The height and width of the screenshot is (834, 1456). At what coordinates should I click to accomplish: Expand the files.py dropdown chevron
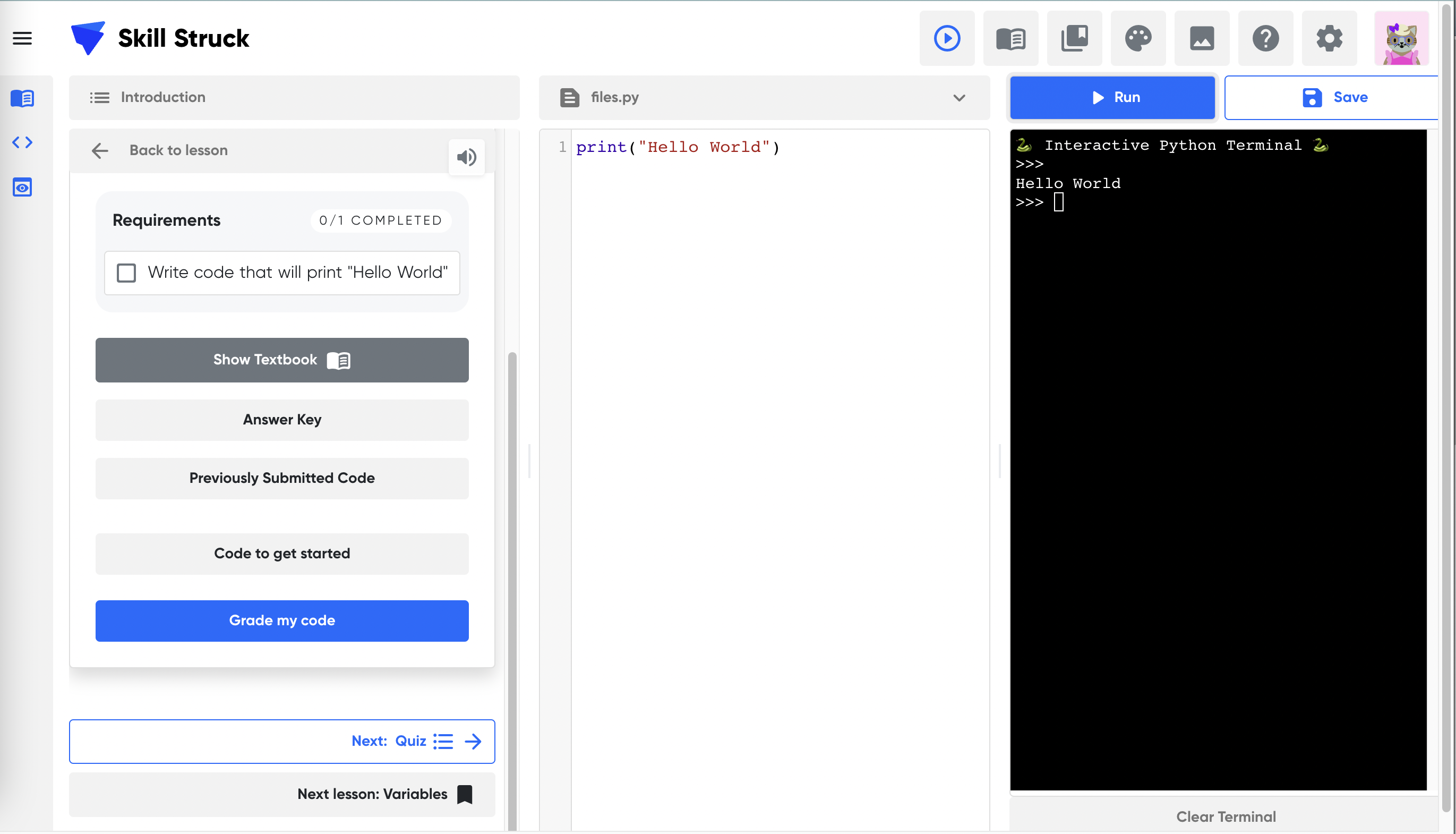(959, 97)
